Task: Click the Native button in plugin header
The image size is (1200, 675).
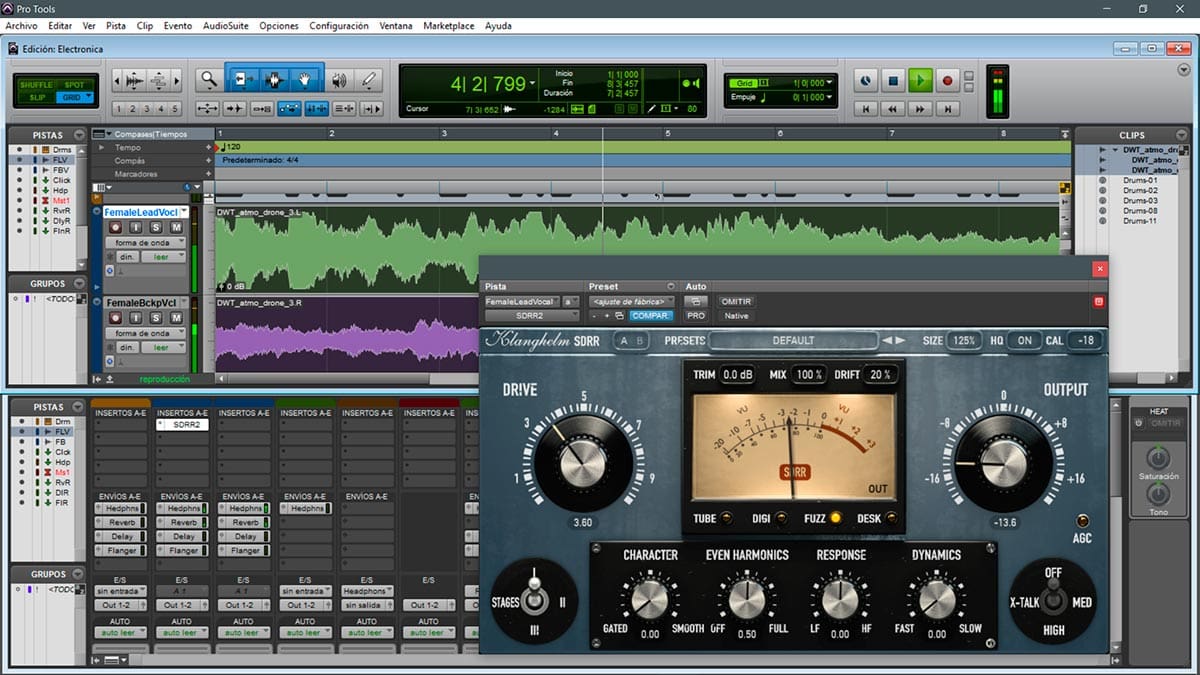Action: (x=736, y=316)
